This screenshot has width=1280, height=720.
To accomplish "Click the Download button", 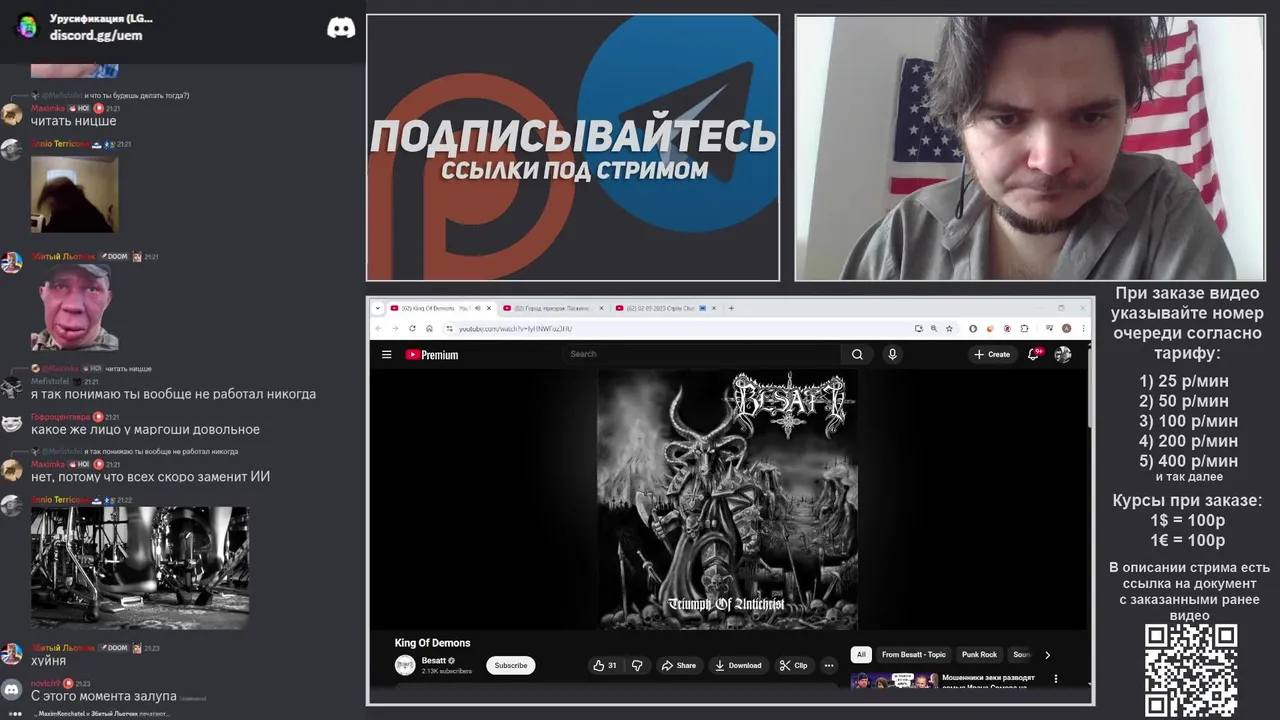I will point(738,665).
